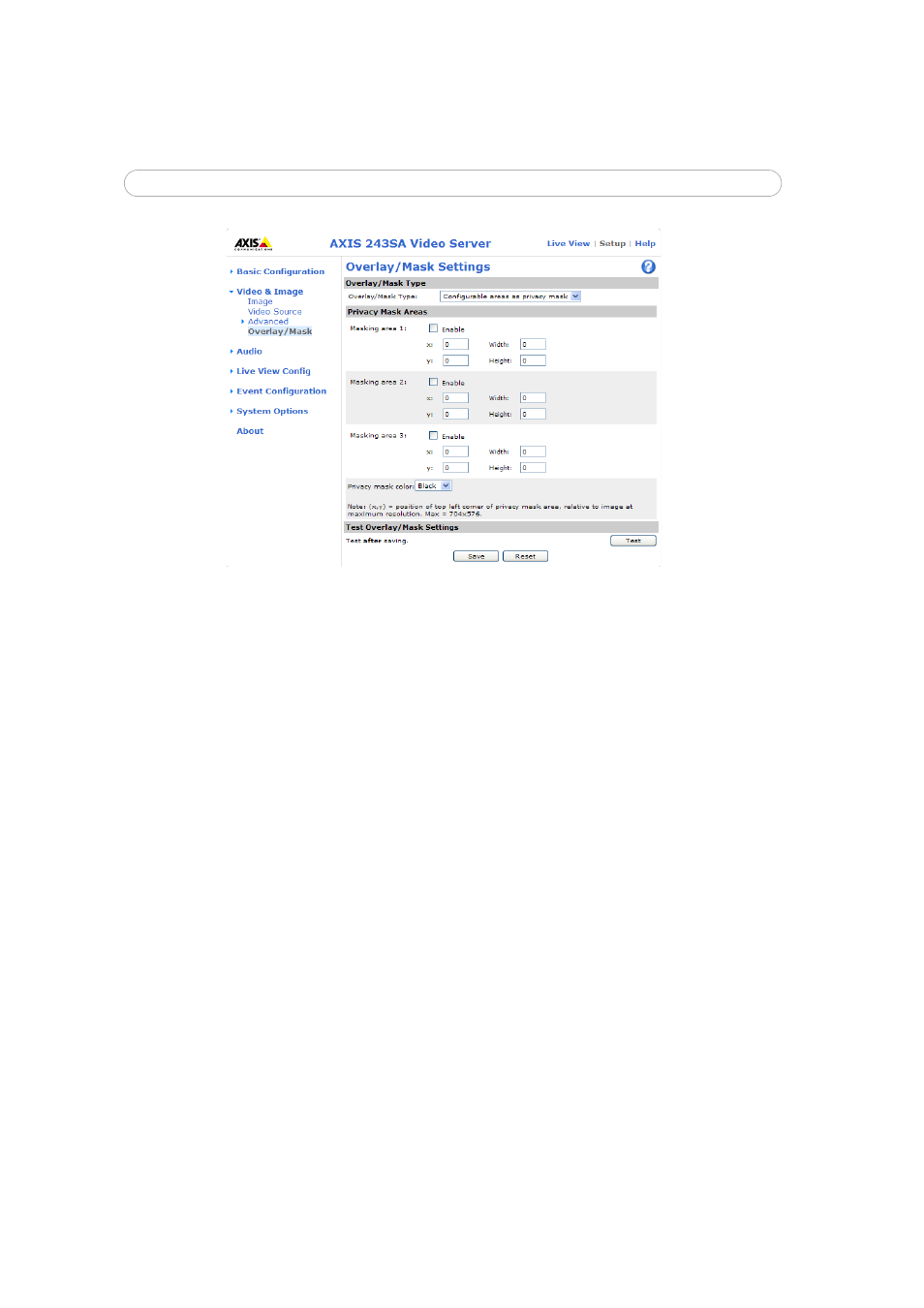Collapse the Video & Image section
The image size is (924, 1308).
point(269,292)
